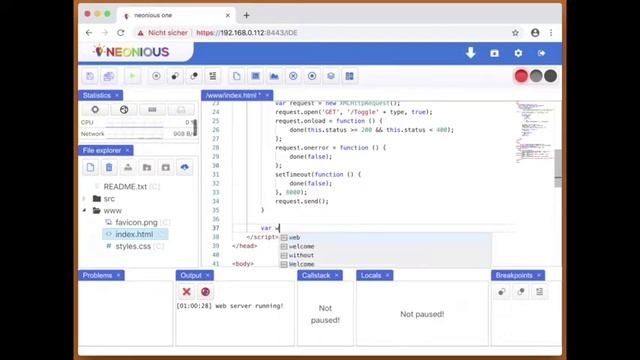Click toolbar icon with black-and-gray dot pair

pyautogui.click(x=175, y=76)
